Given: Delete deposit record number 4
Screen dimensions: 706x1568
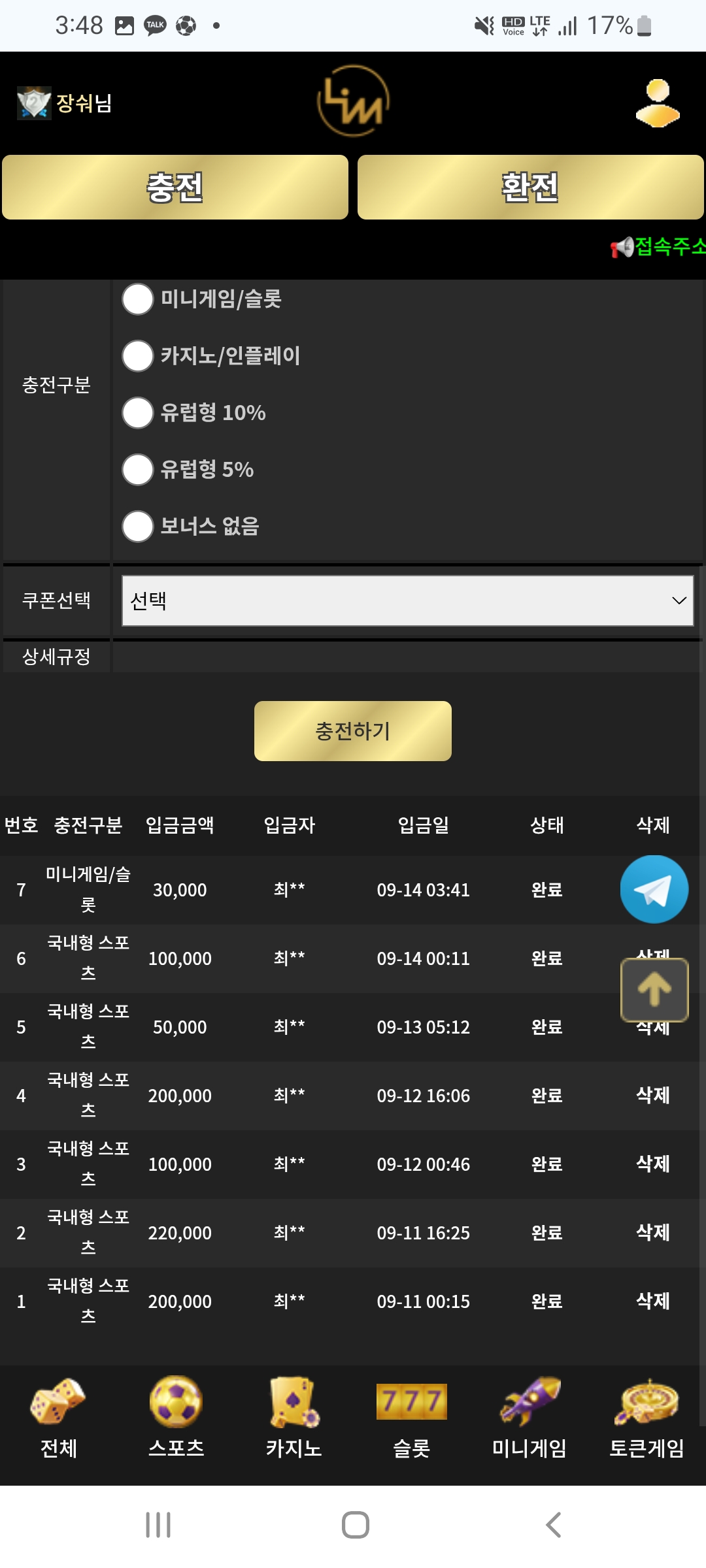Looking at the screenshot, I should (653, 1095).
